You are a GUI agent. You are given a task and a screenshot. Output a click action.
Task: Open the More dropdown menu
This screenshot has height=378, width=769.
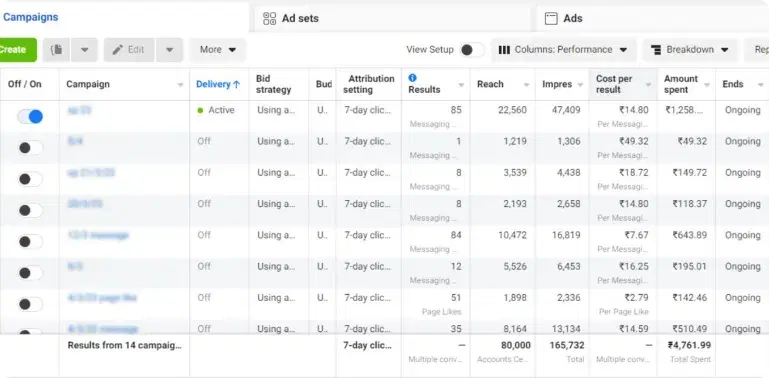pos(218,50)
